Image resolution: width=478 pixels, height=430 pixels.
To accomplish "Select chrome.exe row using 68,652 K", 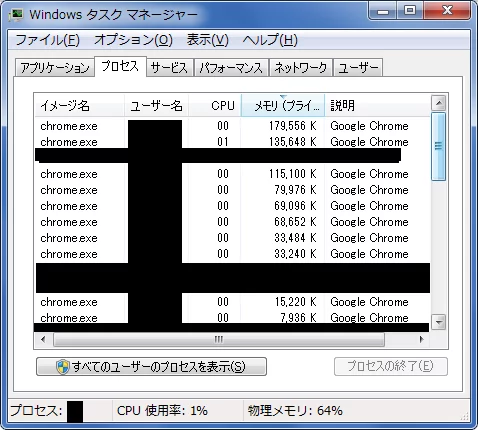I will tap(232, 222).
